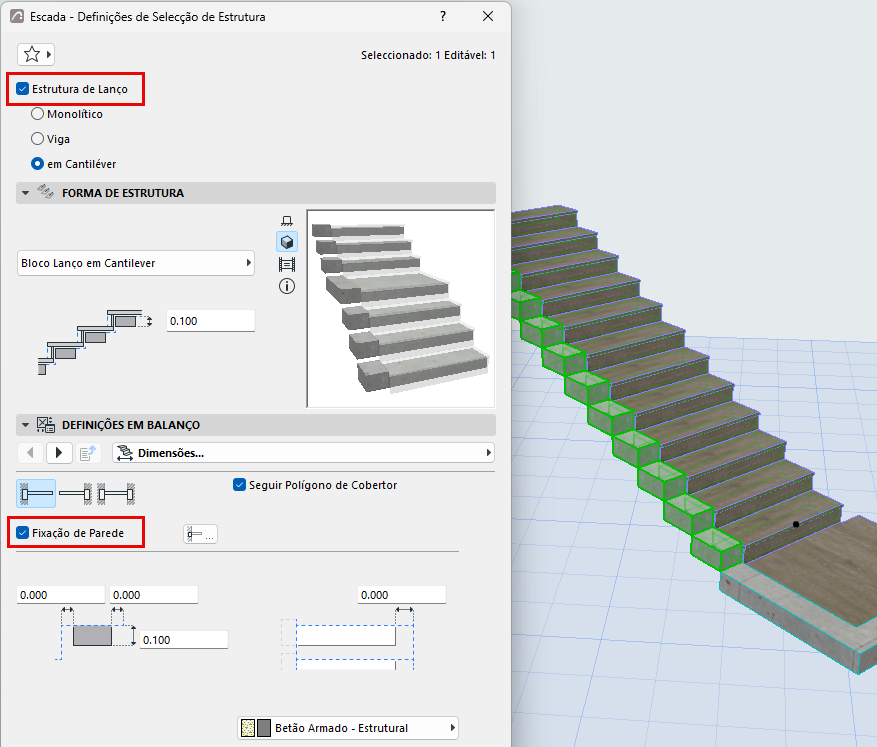This screenshot has height=747, width=877.
Task: Edit step thickness field 0.100 near diagram
Action: (x=211, y=321)
